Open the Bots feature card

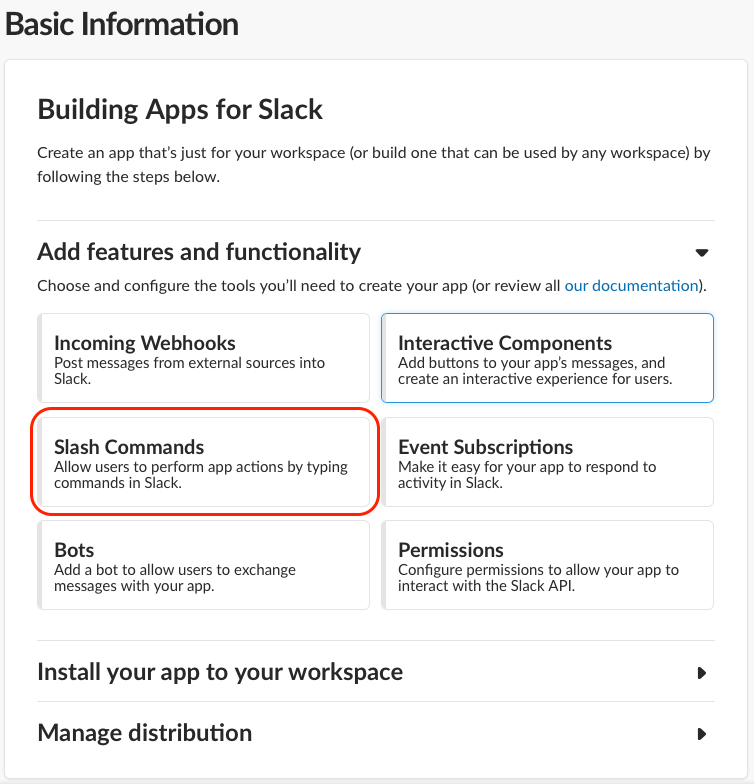tap(203, 564)
